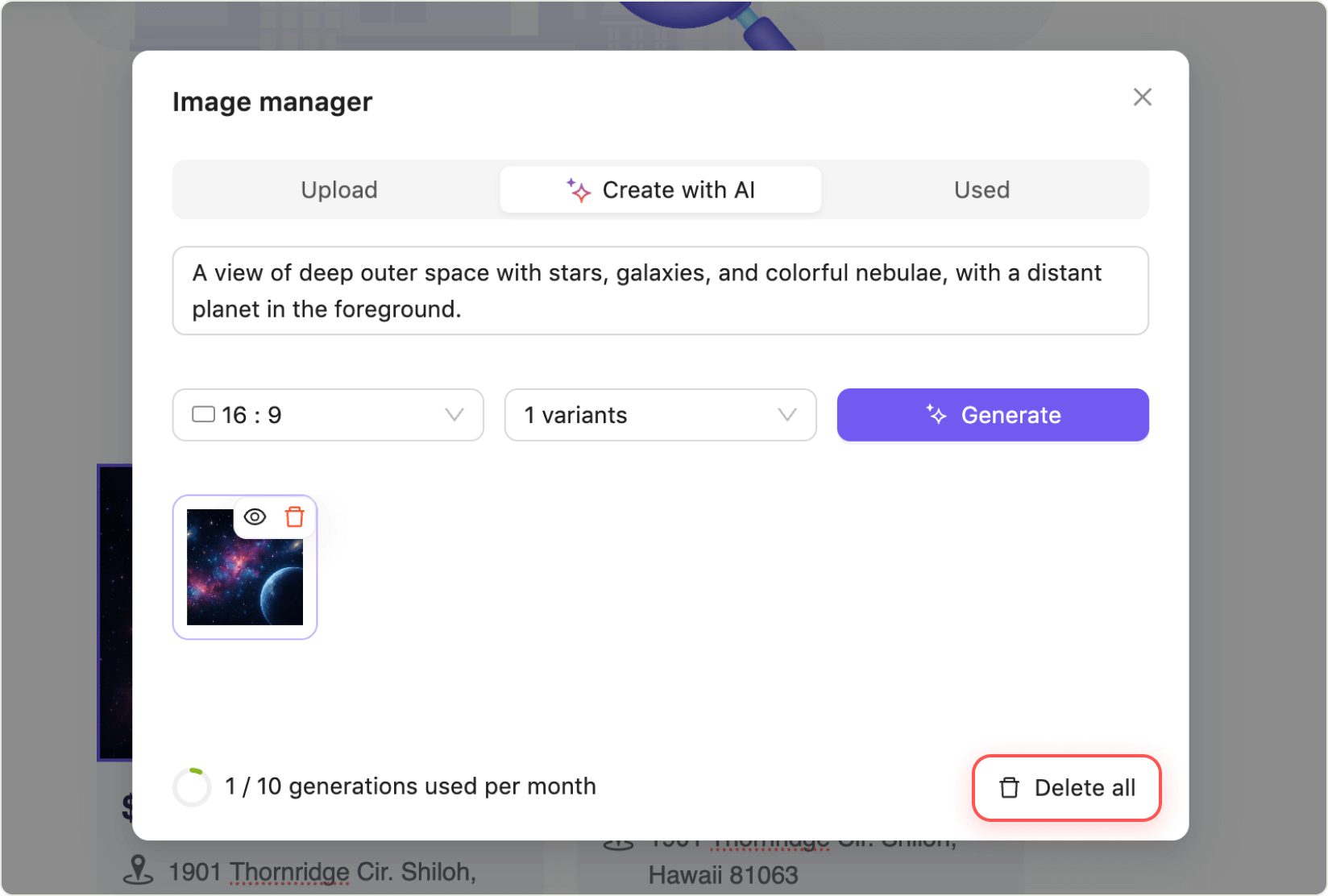Click the AI prompt text field

point(661,291)
